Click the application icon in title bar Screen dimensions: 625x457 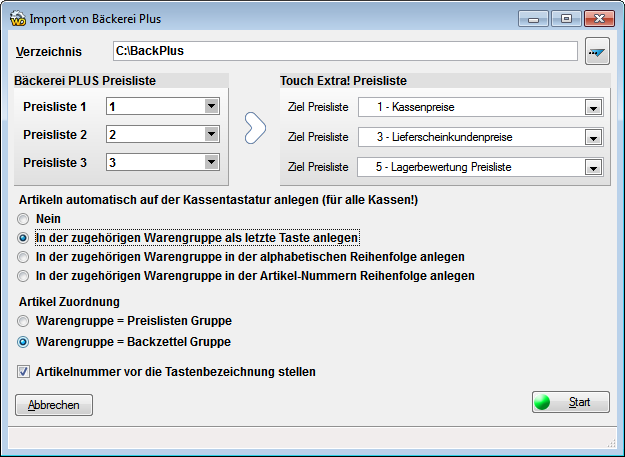(x=18, y=19)
